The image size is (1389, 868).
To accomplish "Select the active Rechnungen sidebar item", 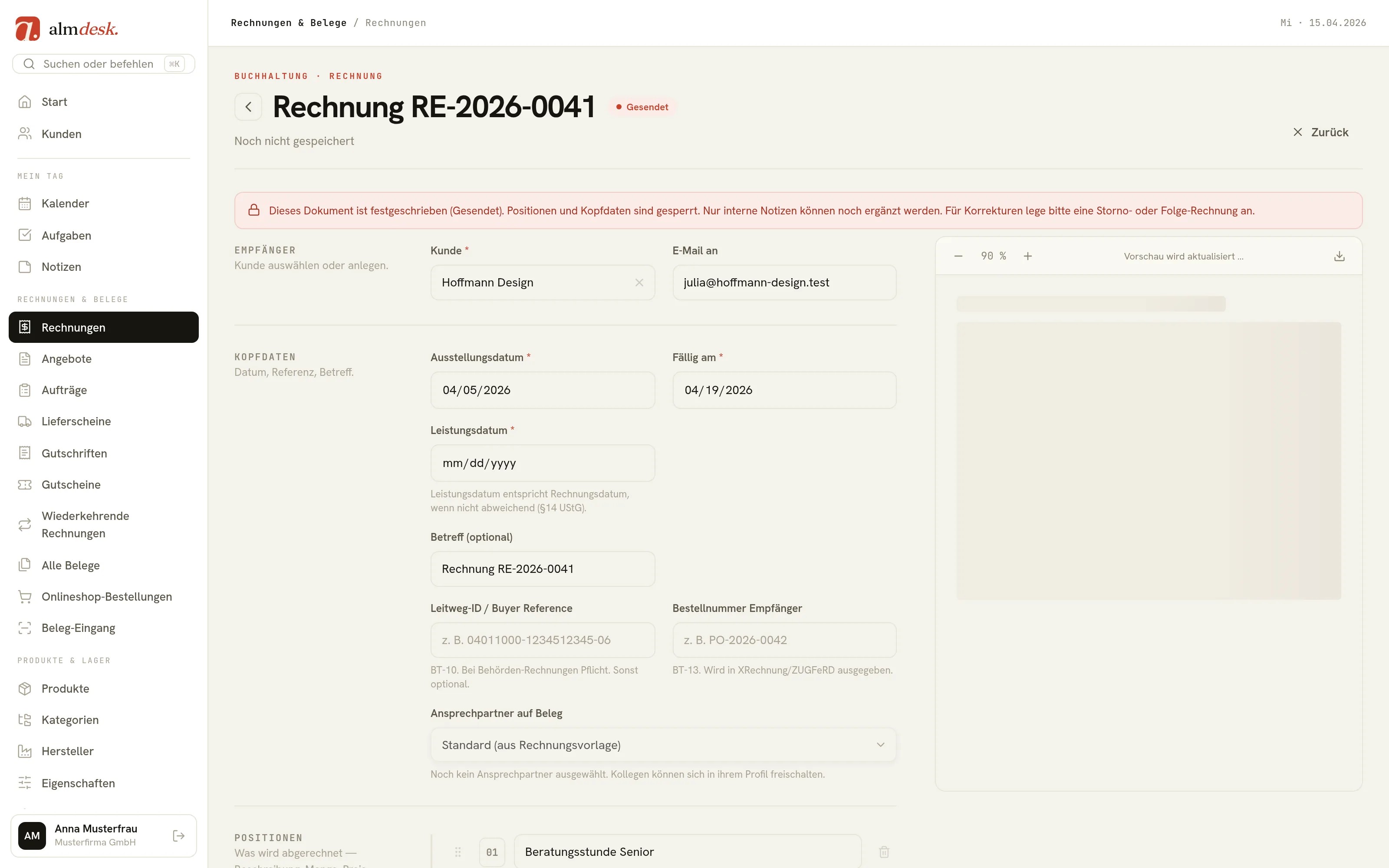I will pyautogui.click(x=103, y=327).
